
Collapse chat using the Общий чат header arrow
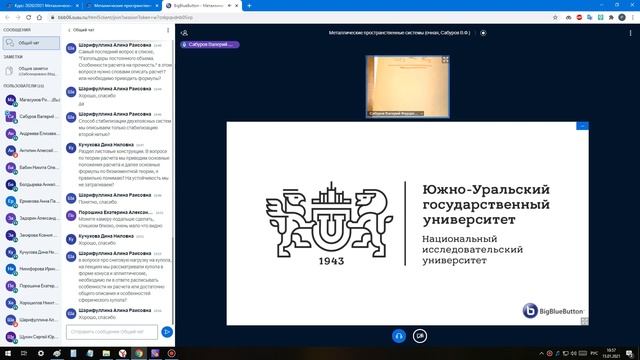81,30
